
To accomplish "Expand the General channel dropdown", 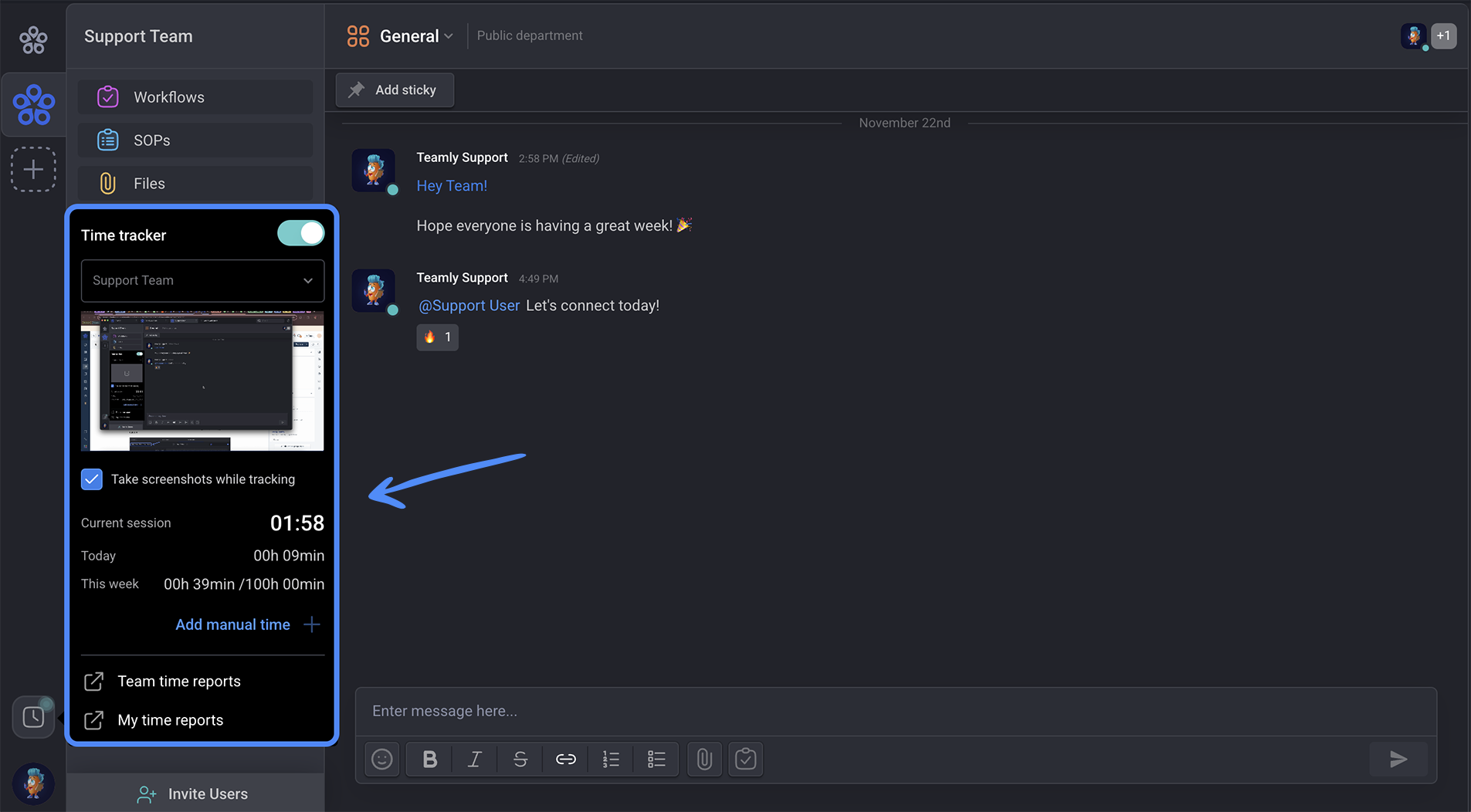I will point(449,36).
